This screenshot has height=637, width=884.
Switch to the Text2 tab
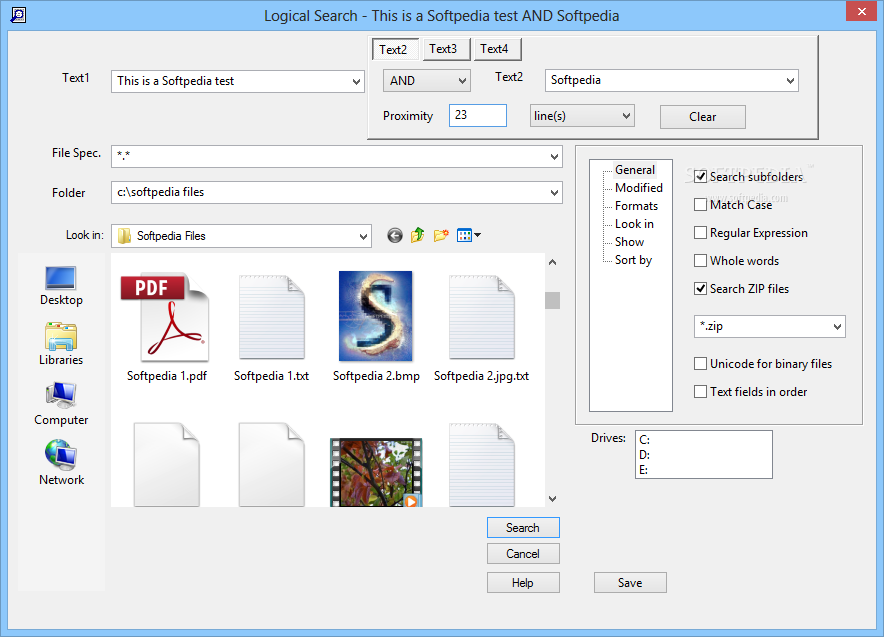click(x=393, y=50)
